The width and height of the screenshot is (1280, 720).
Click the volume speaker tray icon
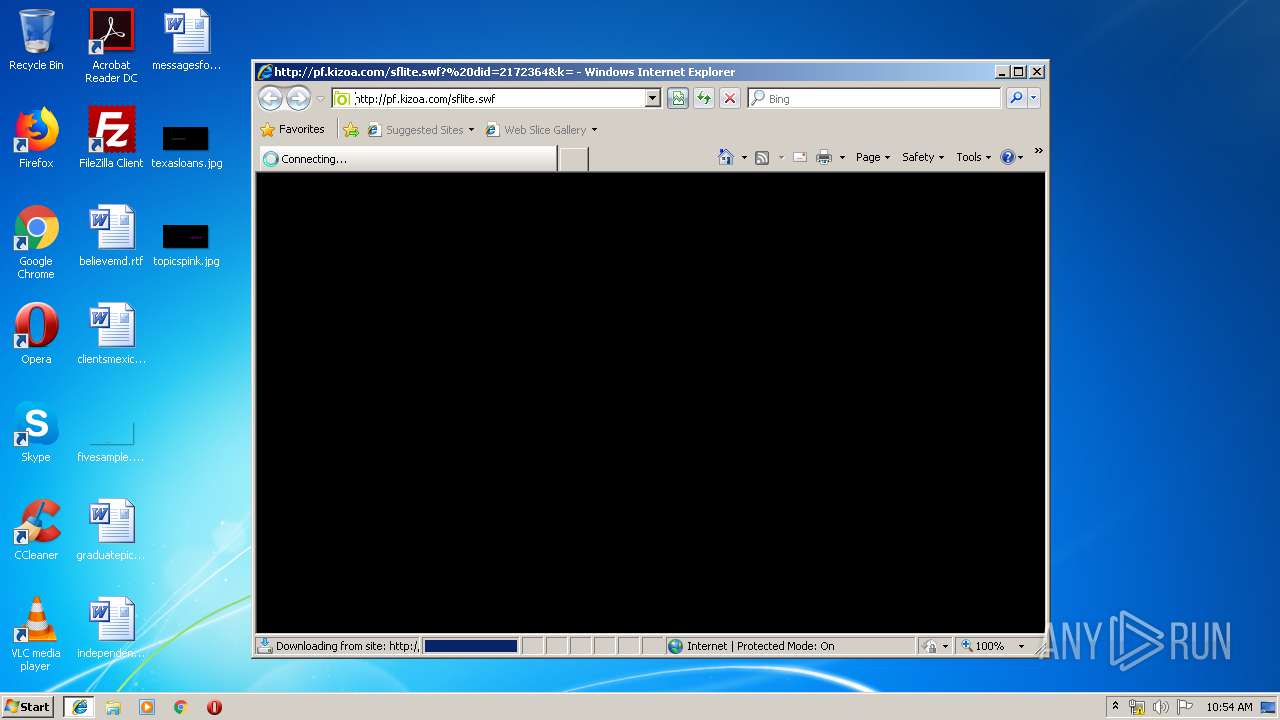pyautogui.click(x=1161, y=707)
